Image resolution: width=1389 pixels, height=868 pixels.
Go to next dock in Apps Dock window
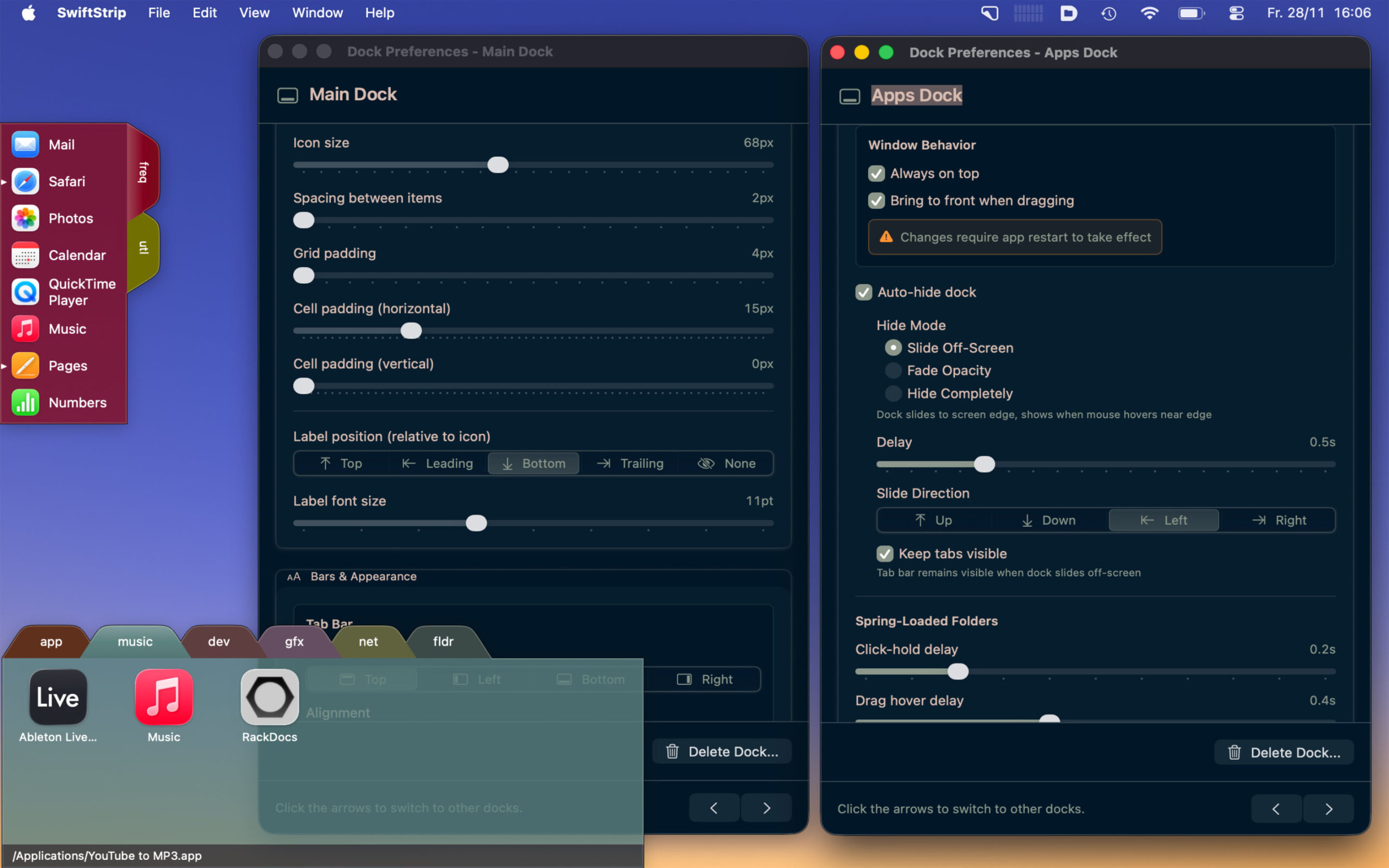coord(1328,809)
